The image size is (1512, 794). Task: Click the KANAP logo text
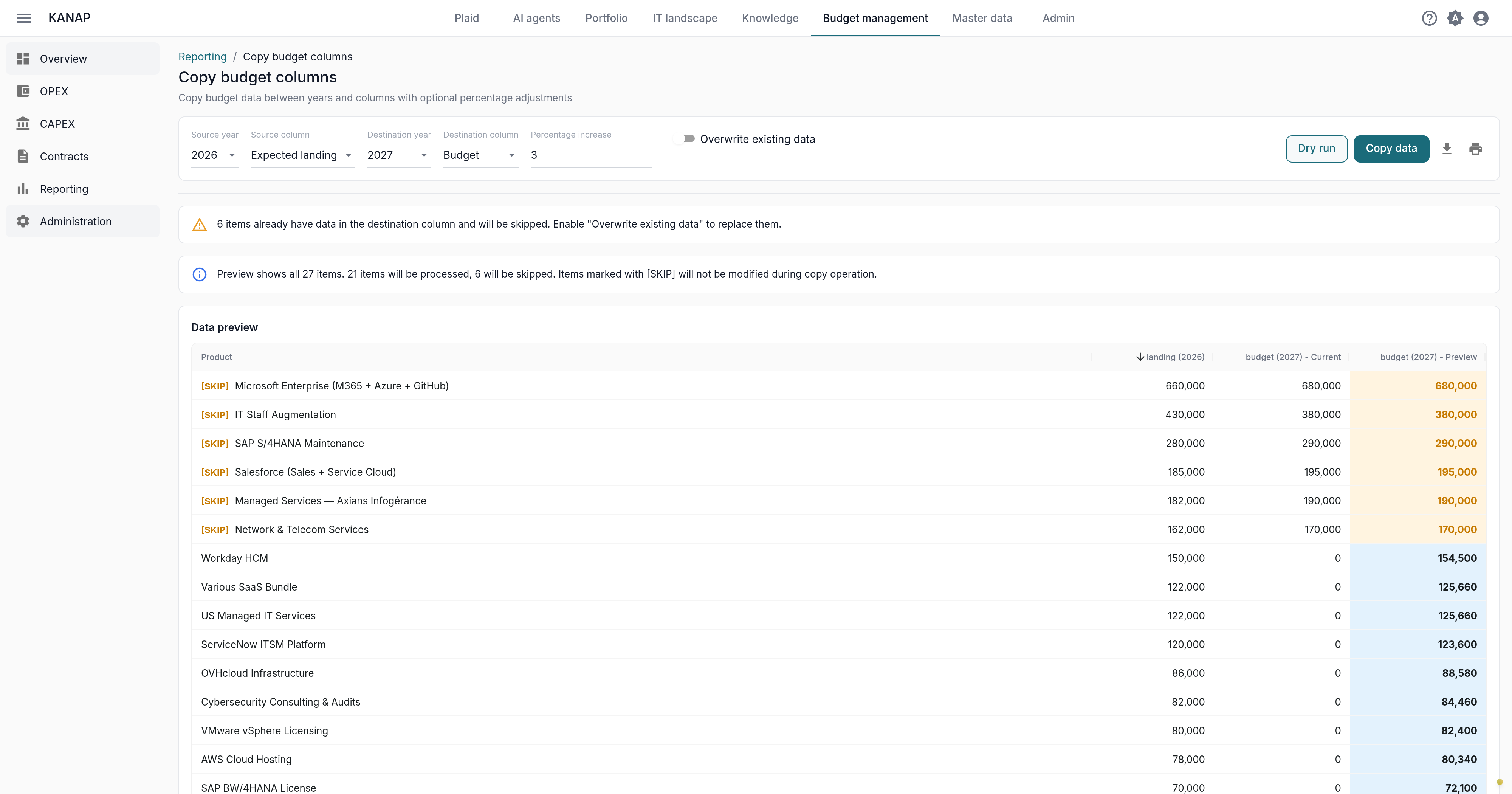(69, 18)
